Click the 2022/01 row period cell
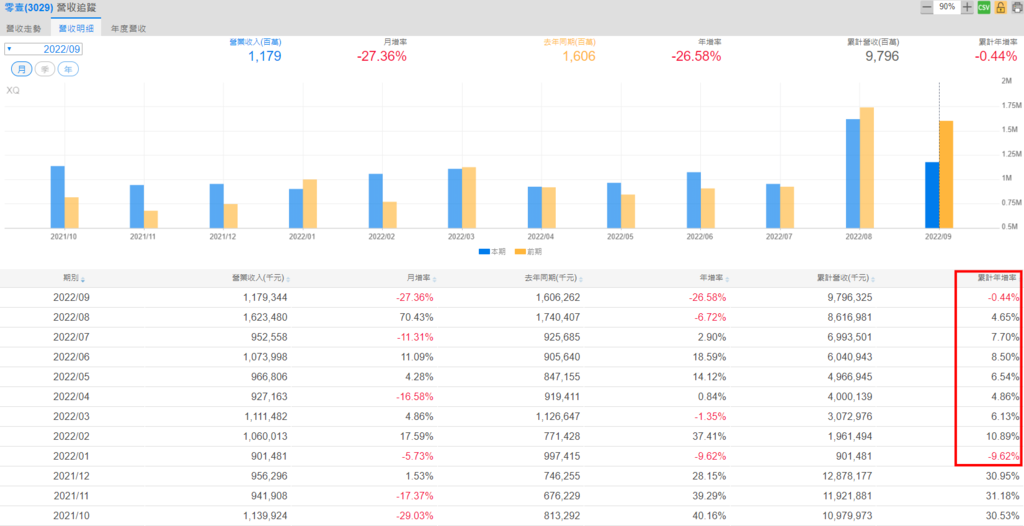Image resolution: width=1024 pixels, height=526 pixels. (x=71, y=456)
